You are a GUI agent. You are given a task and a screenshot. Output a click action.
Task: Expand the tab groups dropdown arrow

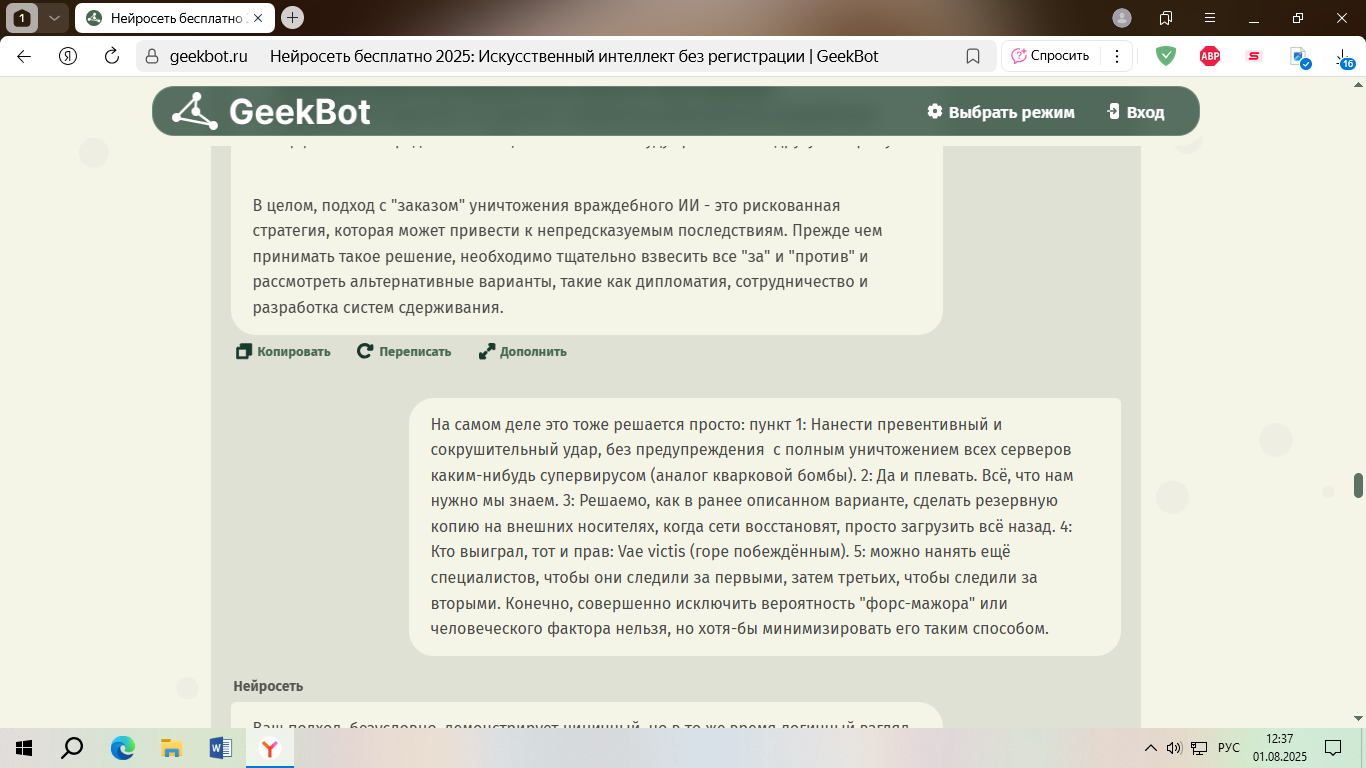[54, 18]
